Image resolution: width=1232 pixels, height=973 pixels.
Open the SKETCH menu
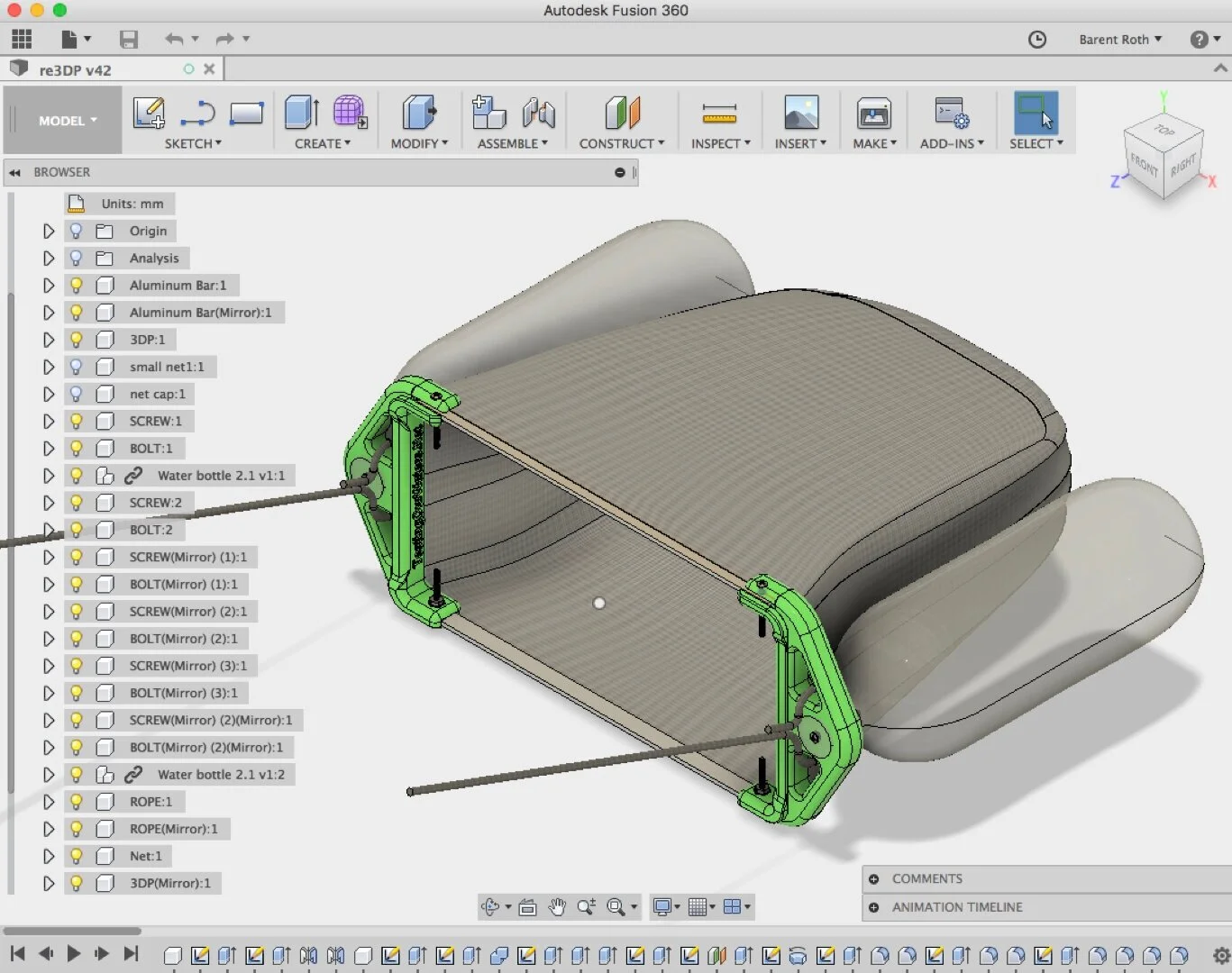pyautogui.click(x=193, y=143)
